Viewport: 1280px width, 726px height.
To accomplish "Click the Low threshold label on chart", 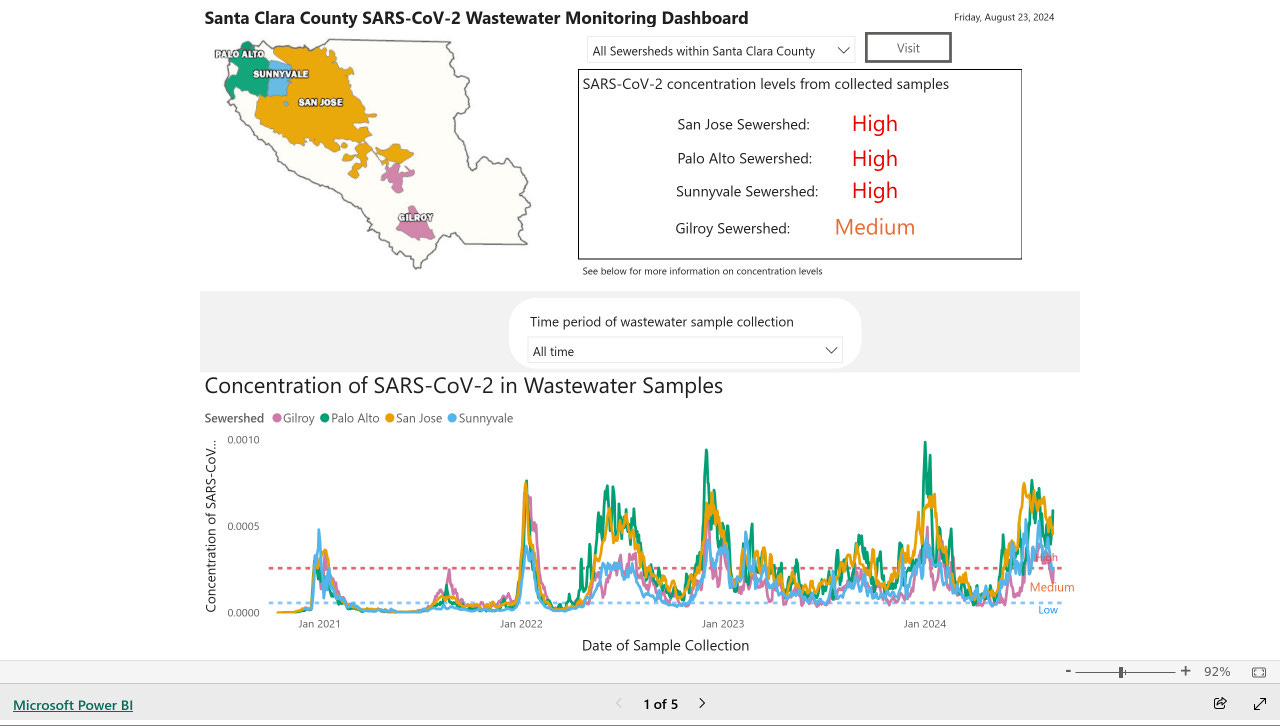I will click(x=1048, y=610).
